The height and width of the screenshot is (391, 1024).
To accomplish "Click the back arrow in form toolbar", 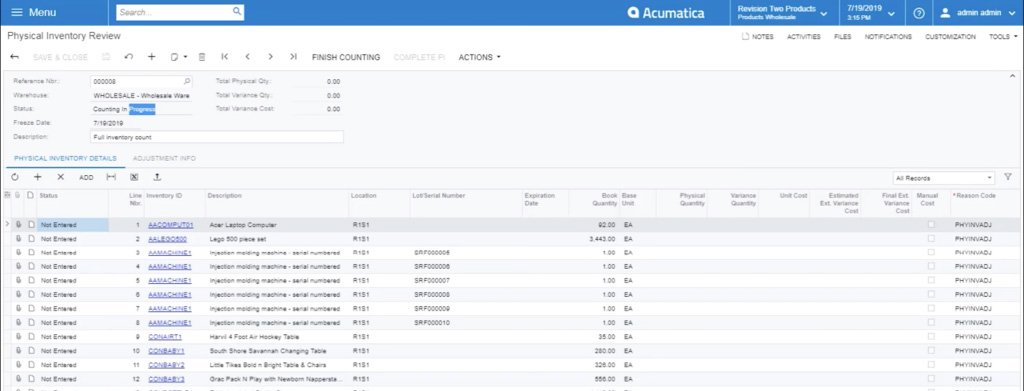I will click(14, 57).
